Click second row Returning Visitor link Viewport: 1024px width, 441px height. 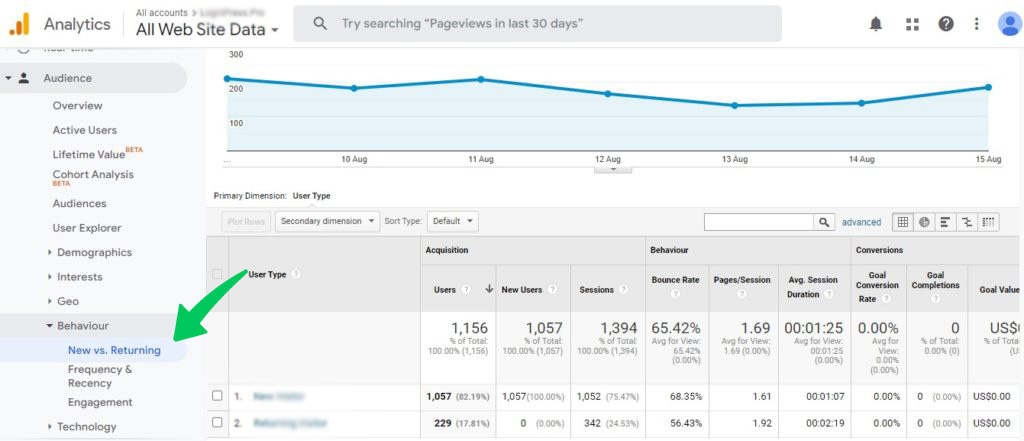tap(290, 423)
